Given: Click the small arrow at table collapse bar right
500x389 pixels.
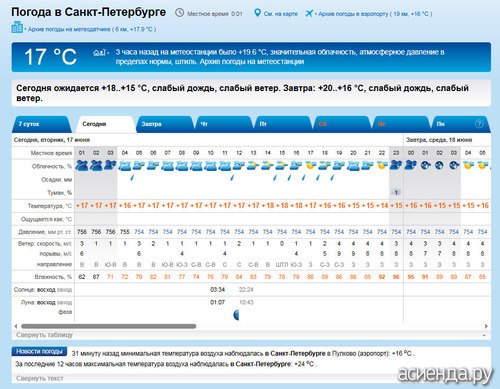Looking at the screenshot, I should click(484, 335).
